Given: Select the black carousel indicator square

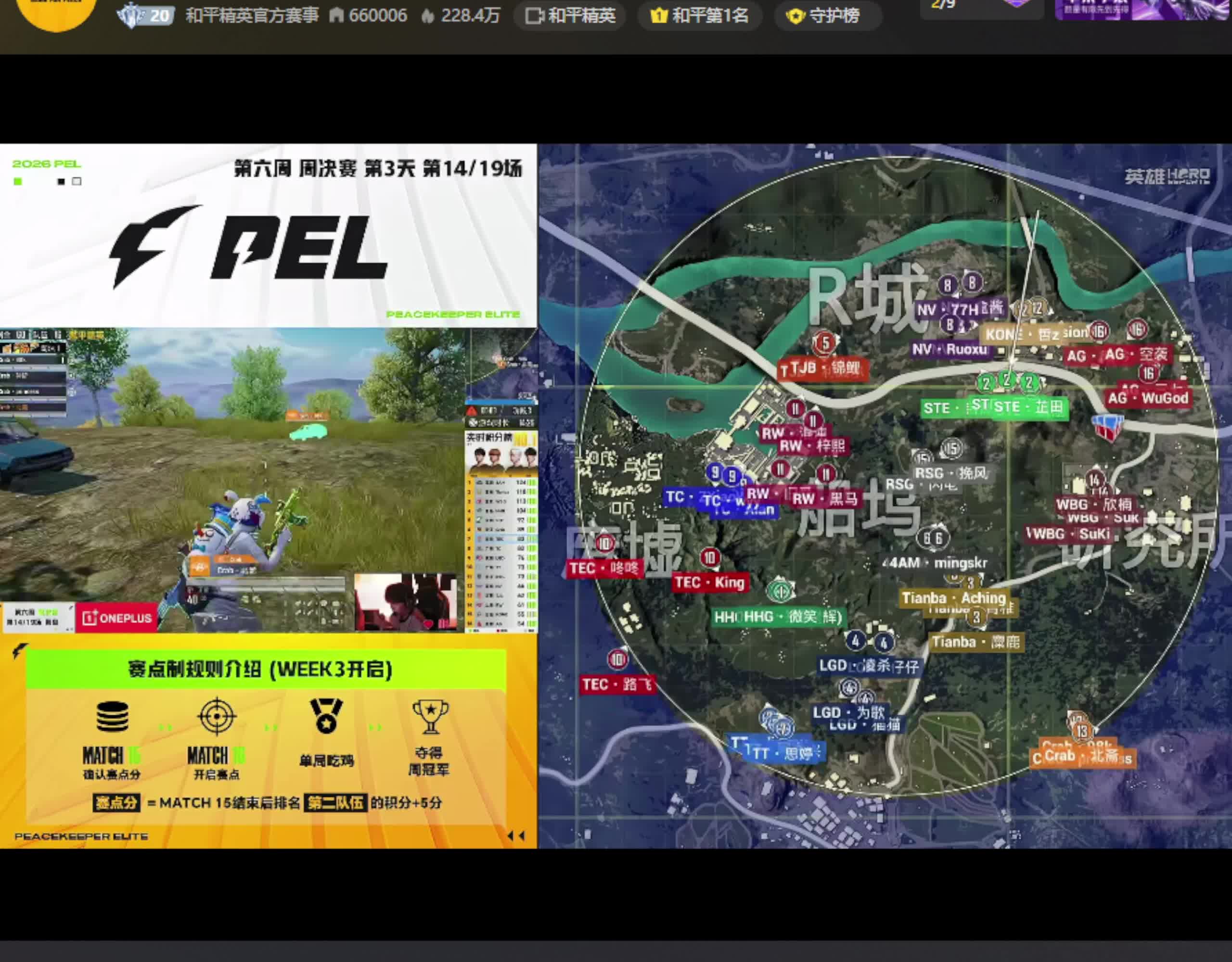Looking at the screenshot, I should point(62,181).
